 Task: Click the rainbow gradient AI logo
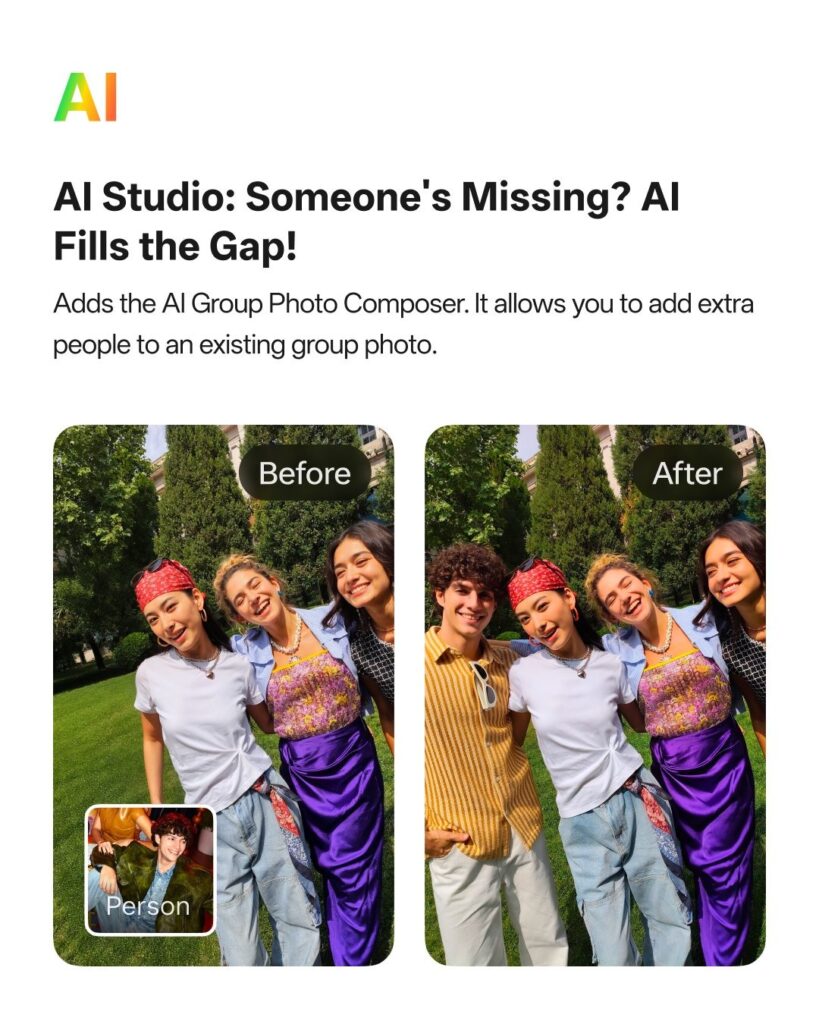click(85, 97)
